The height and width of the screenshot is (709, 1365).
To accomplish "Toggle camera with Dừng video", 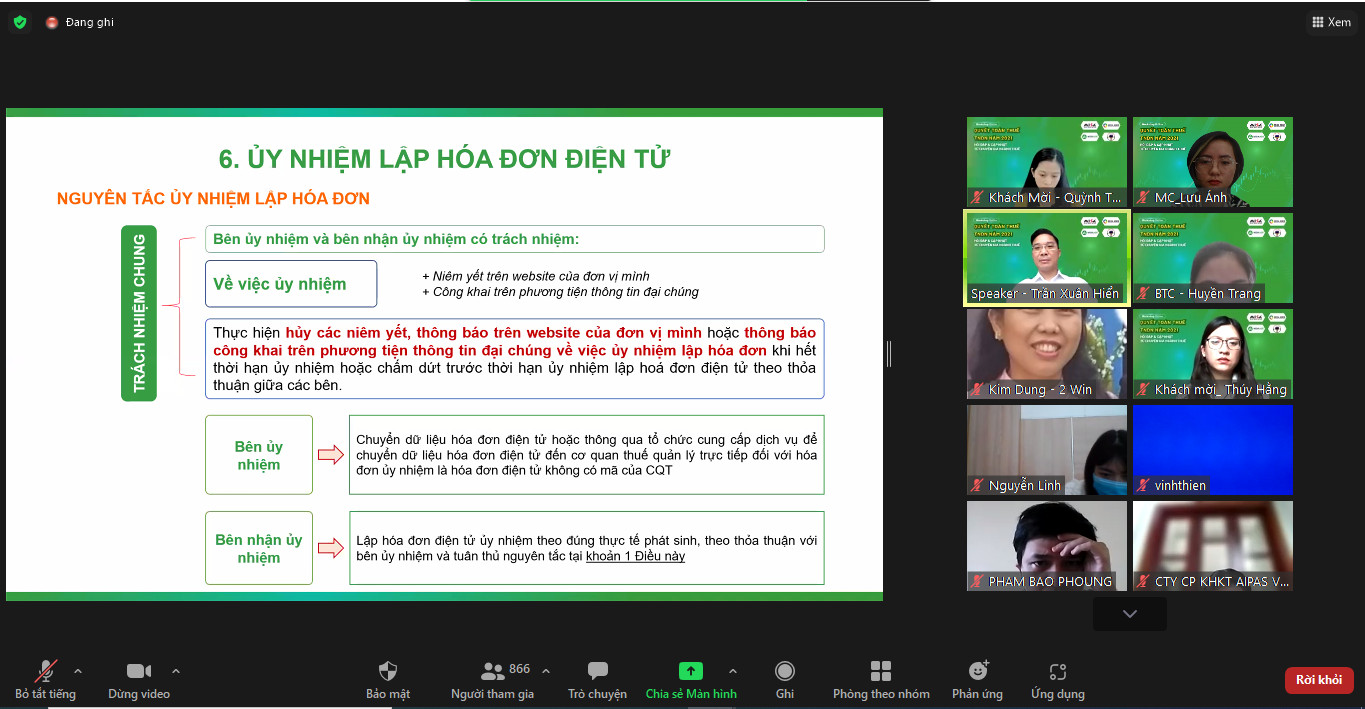I will coord(139,679).
